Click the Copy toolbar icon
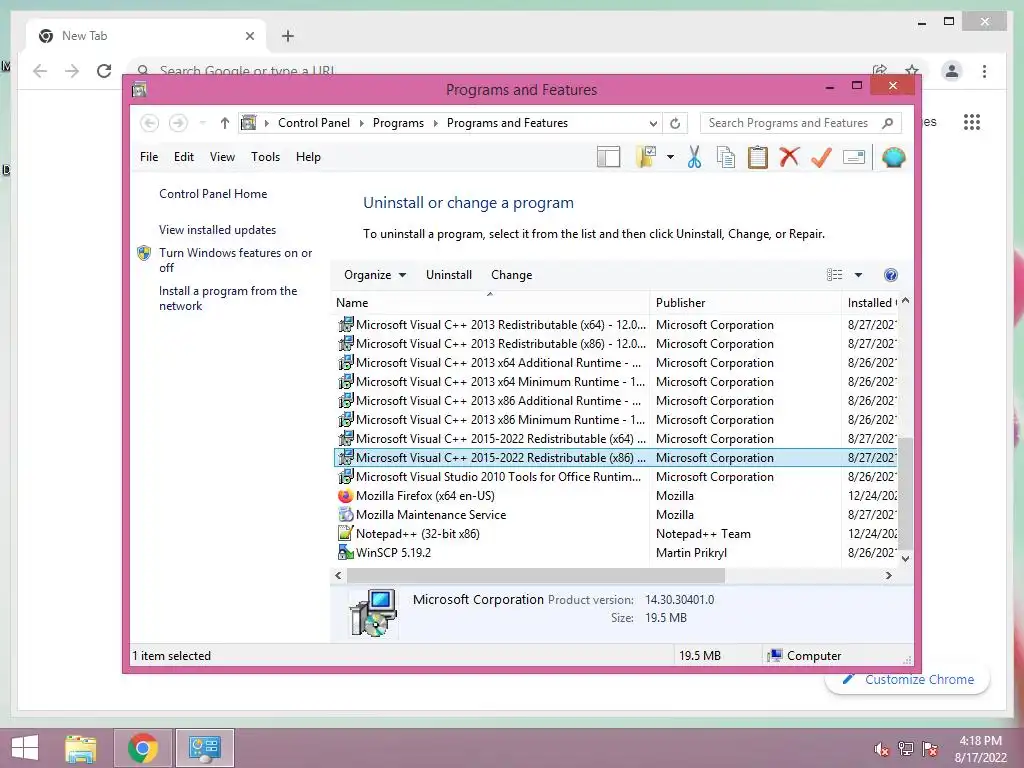 click(x=726, y=157)
